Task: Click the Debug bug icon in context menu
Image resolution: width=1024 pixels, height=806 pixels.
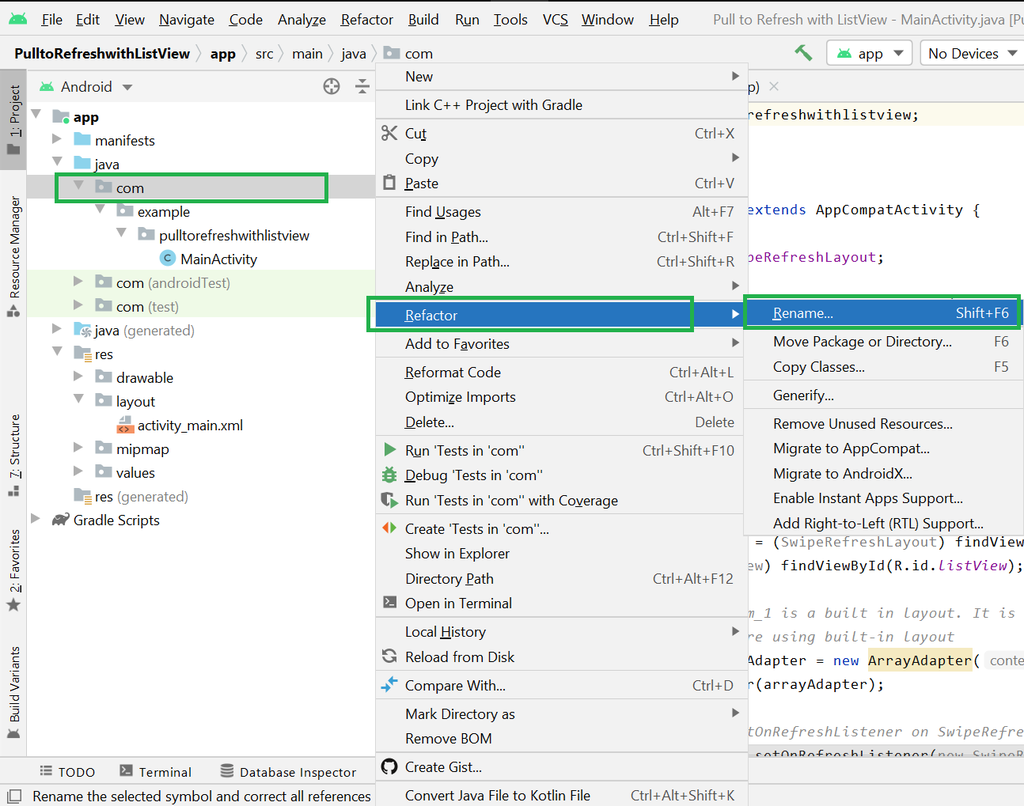Action: 390,475
